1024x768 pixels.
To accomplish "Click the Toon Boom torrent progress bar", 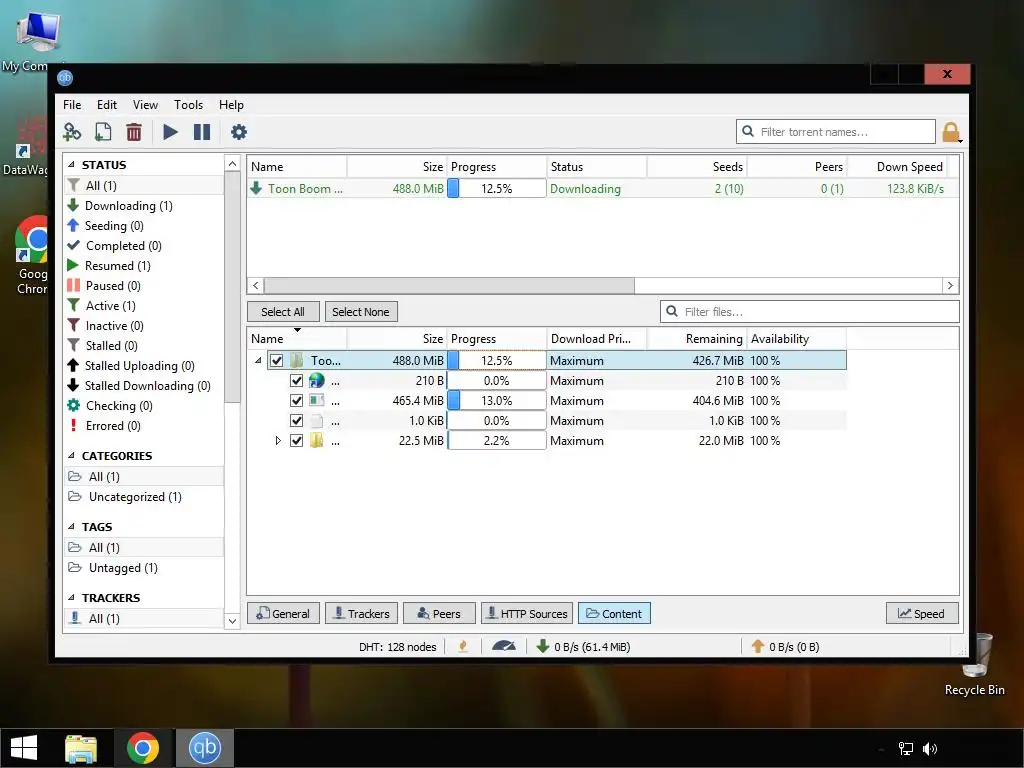I will point(496,189).
